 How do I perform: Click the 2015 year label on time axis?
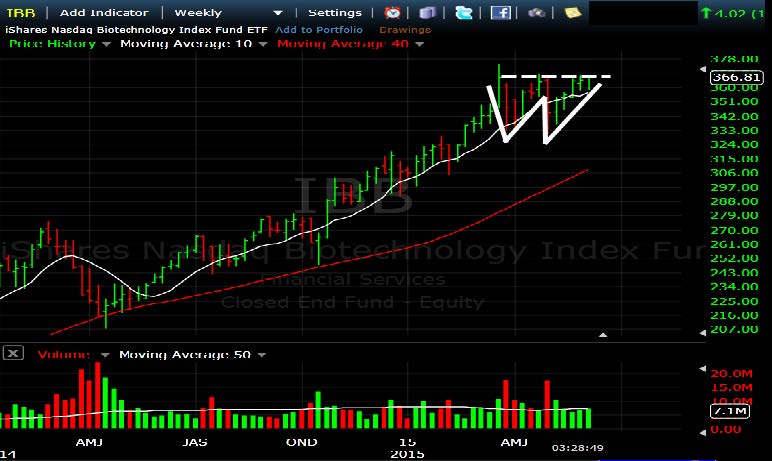407,454
